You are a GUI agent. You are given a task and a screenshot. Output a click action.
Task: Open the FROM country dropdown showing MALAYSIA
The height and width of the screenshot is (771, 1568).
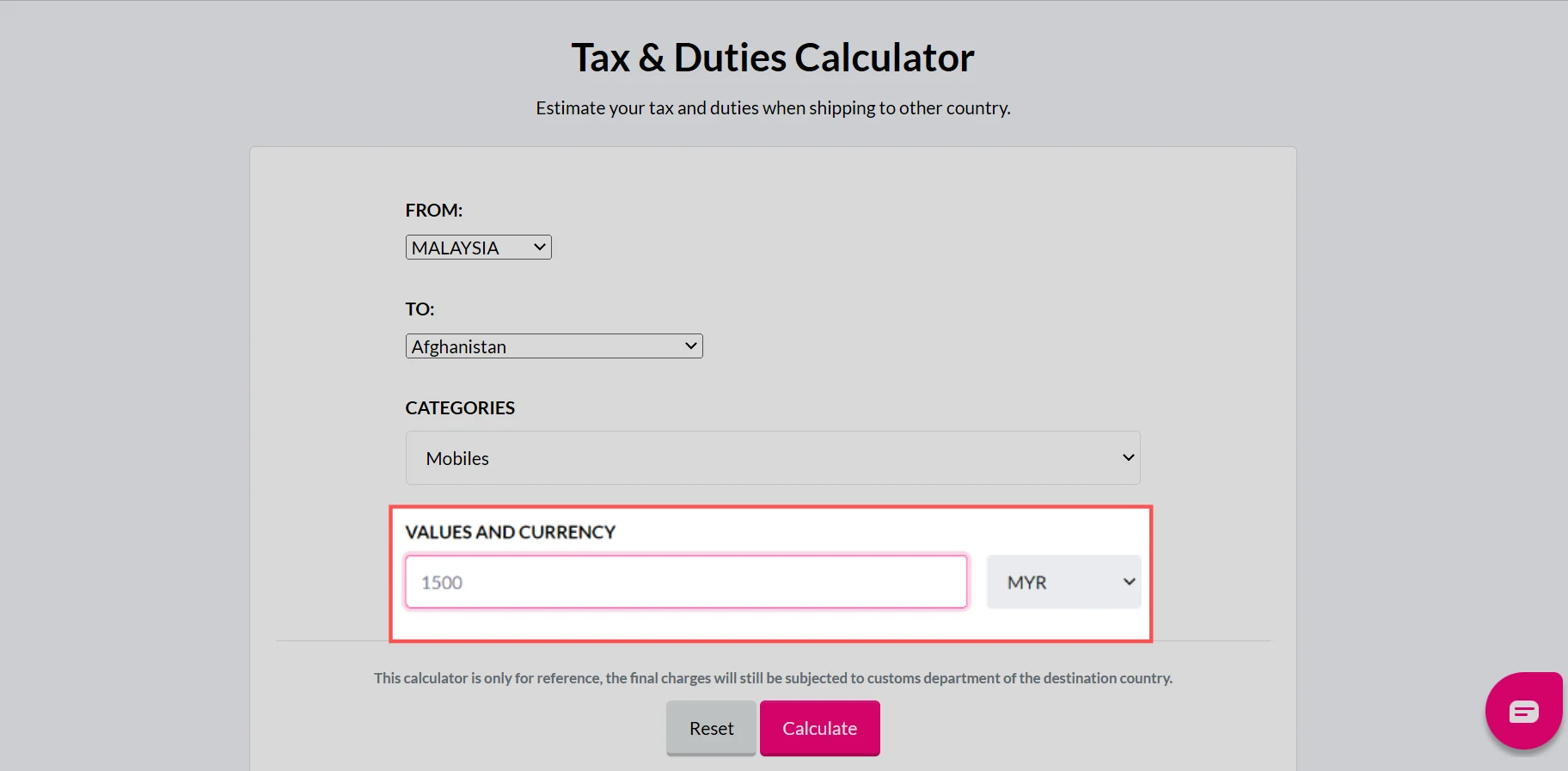478,247
